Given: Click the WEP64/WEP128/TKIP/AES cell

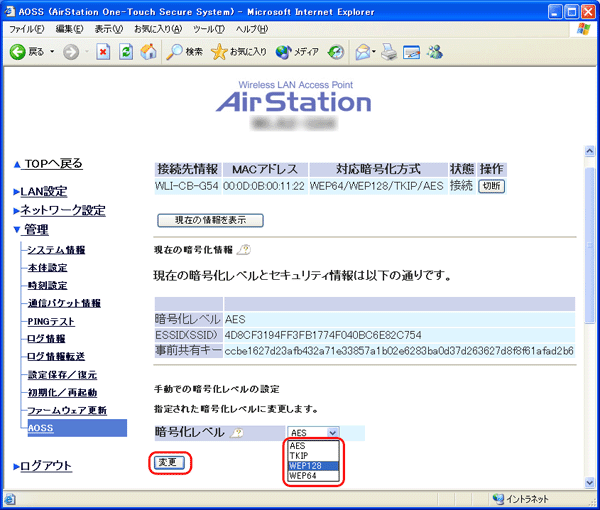Looking at the screenshot, I should pyautogui.click(x=377, y=186).
